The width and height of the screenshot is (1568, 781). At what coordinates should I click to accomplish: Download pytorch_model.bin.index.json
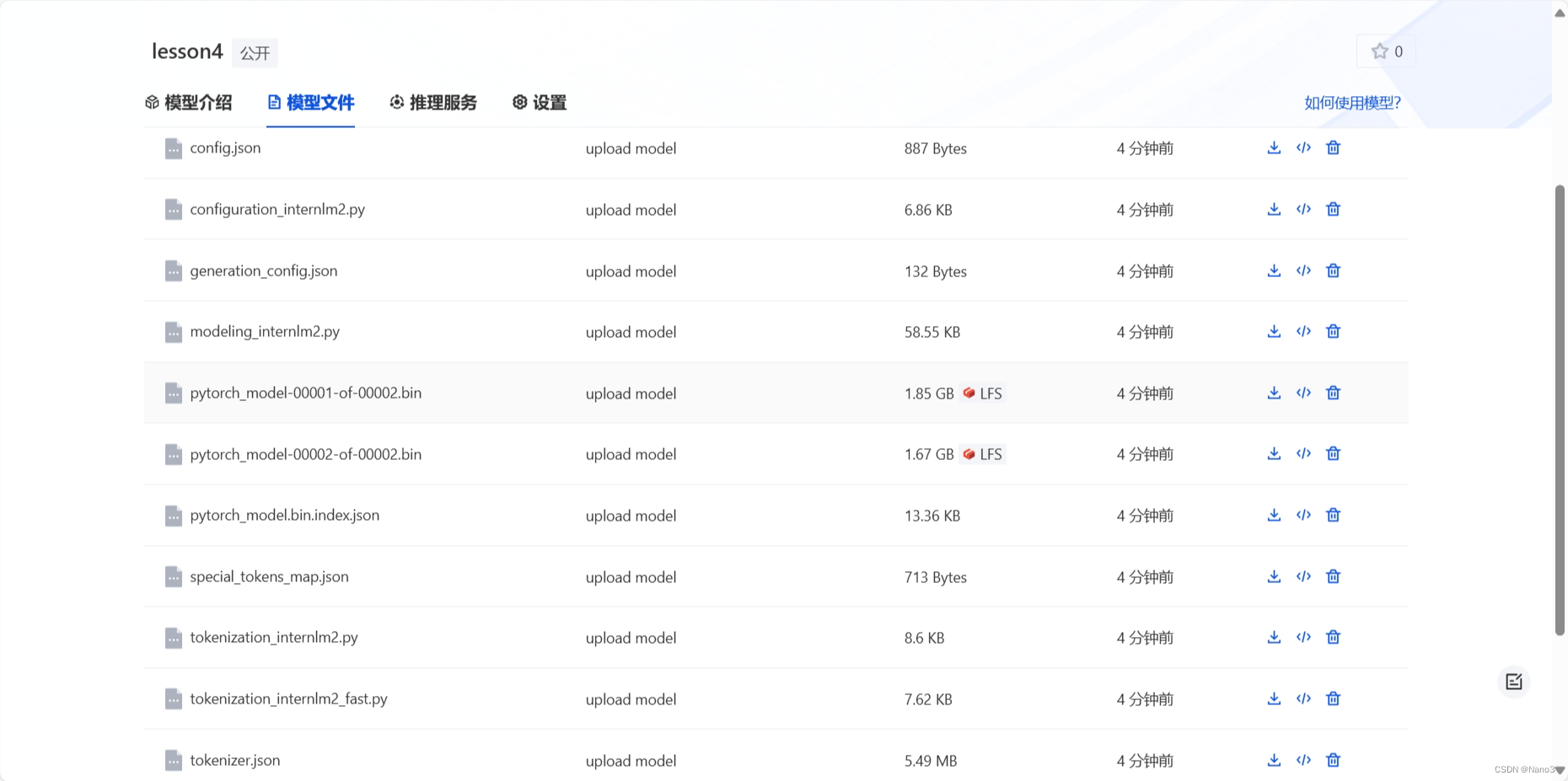click(1274, 515)
